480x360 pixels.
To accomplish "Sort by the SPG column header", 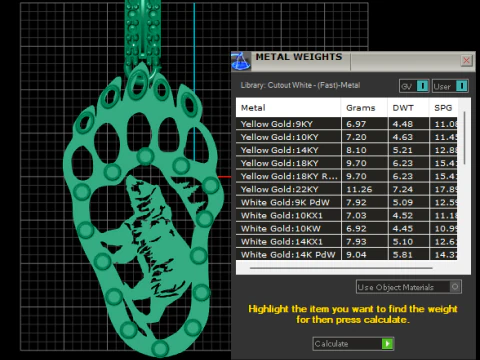I will (443, 108).
